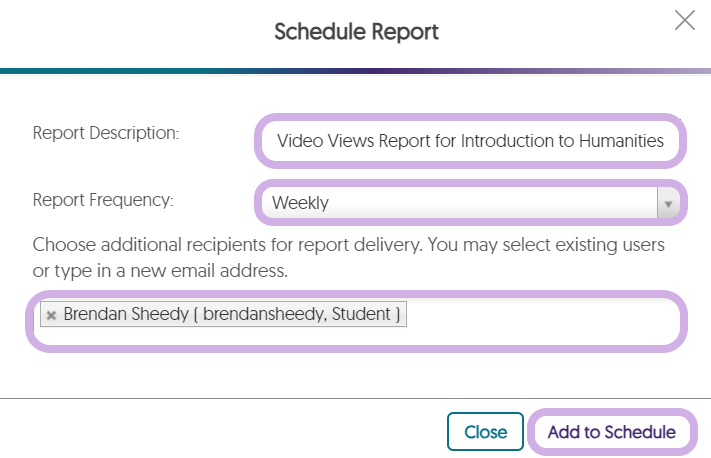This screenshot has height=458, width=711.
Task: Close the Schedule Report dialog with X
Action: tap(685, 21)
